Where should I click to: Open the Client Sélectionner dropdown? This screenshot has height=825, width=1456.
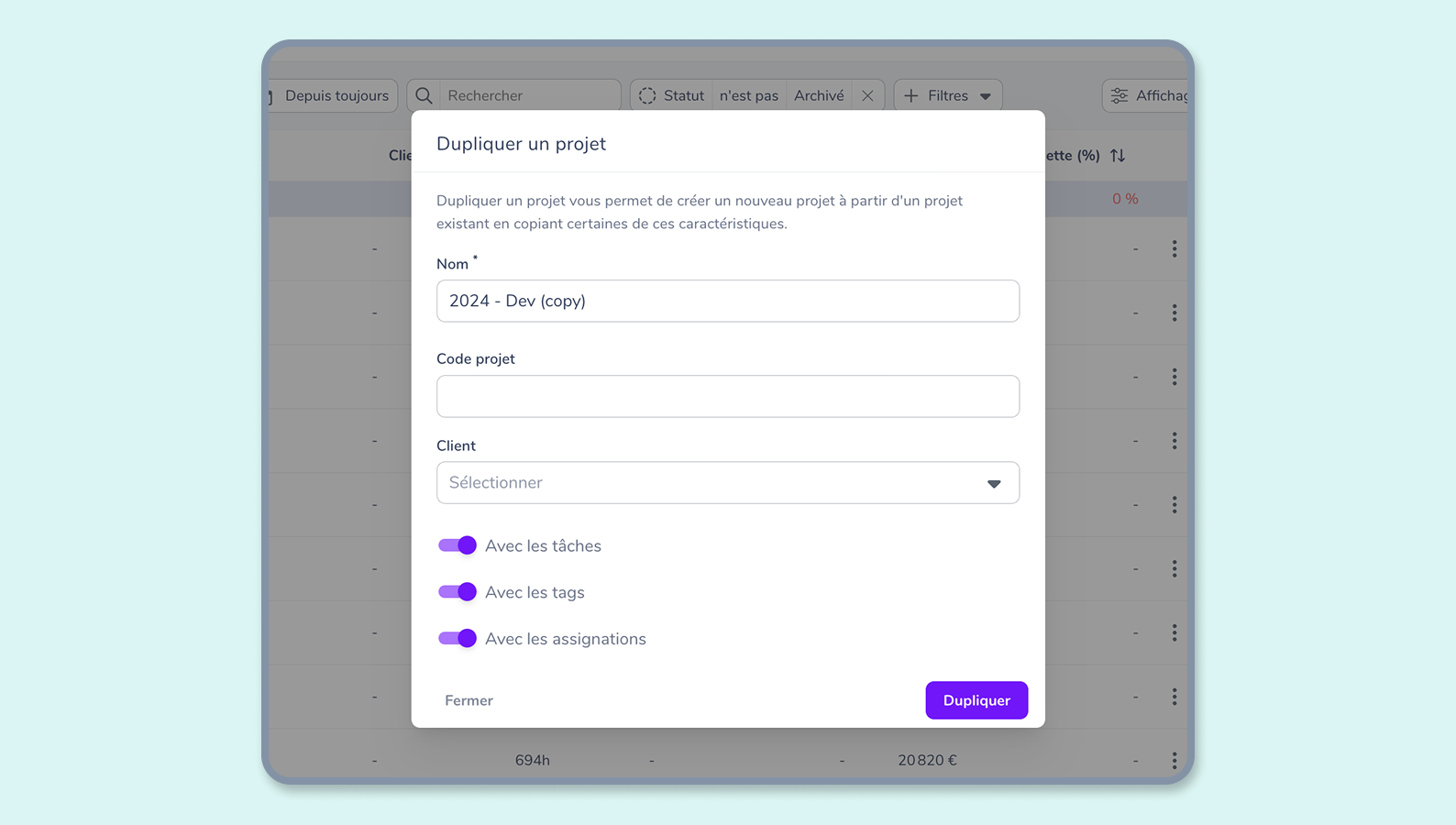[x=727, y=483]
